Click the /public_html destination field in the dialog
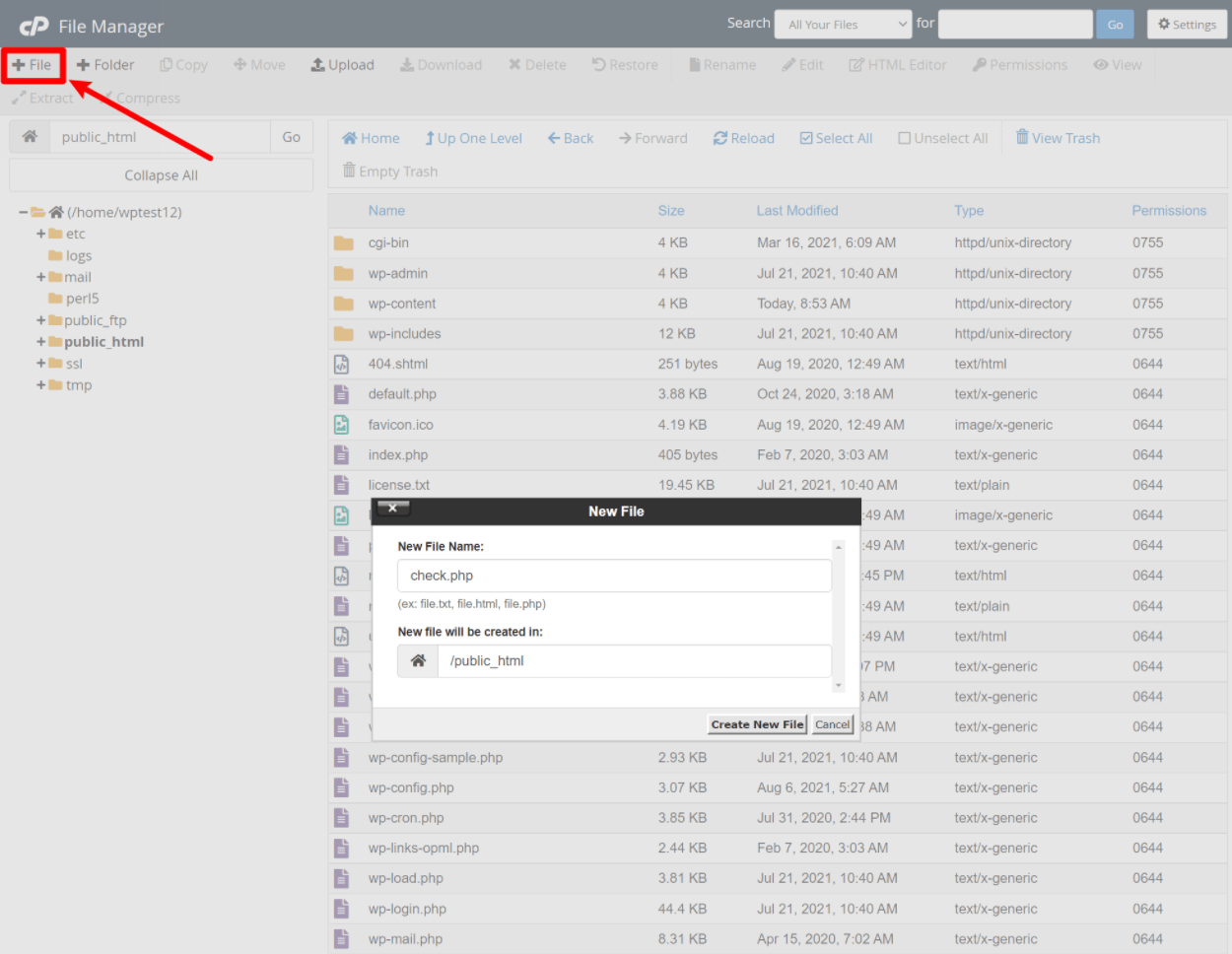This screenshot has height=954, width=1232. [x=635, y=661]
